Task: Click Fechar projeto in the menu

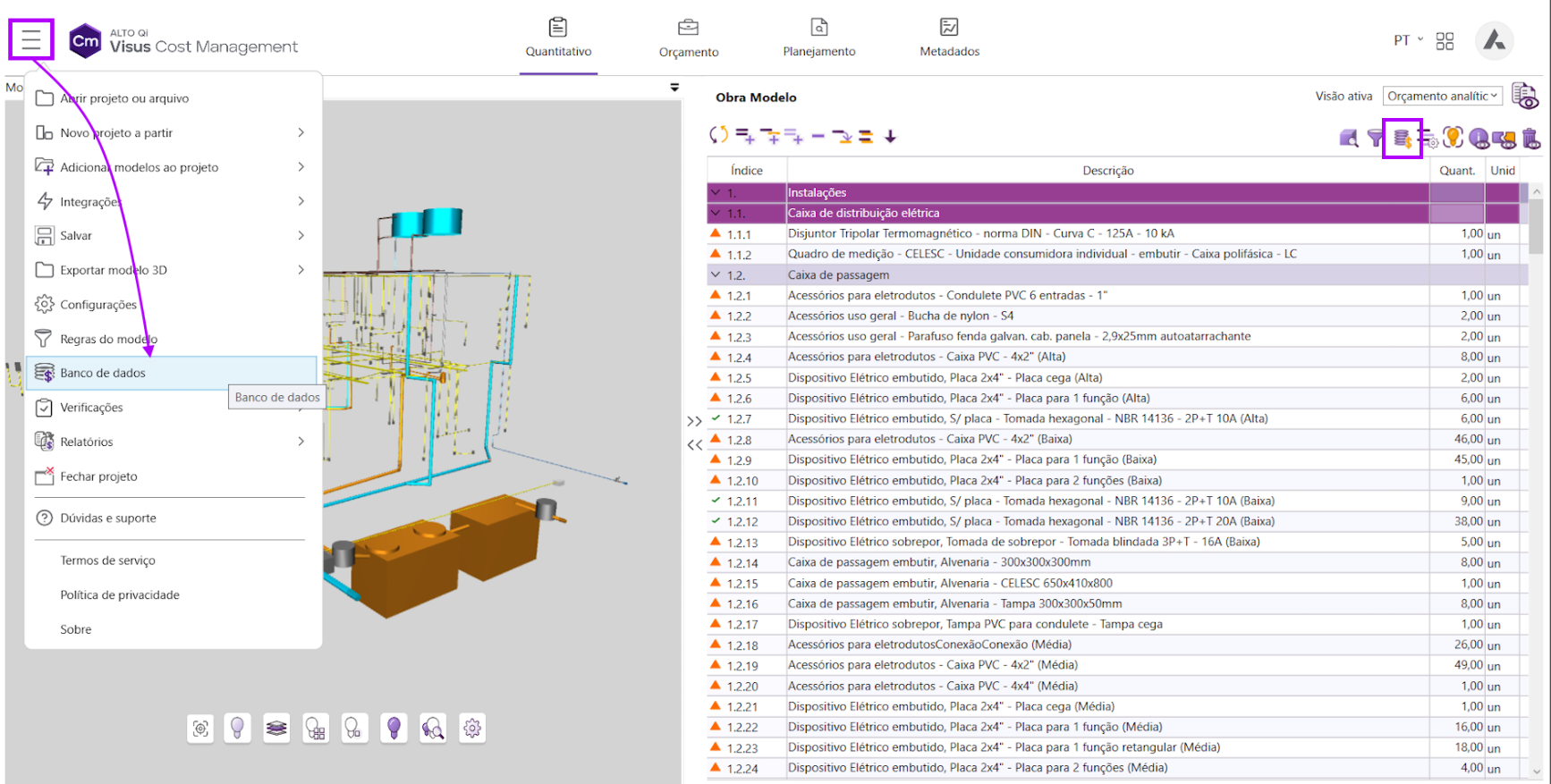Action: [98, 476]
